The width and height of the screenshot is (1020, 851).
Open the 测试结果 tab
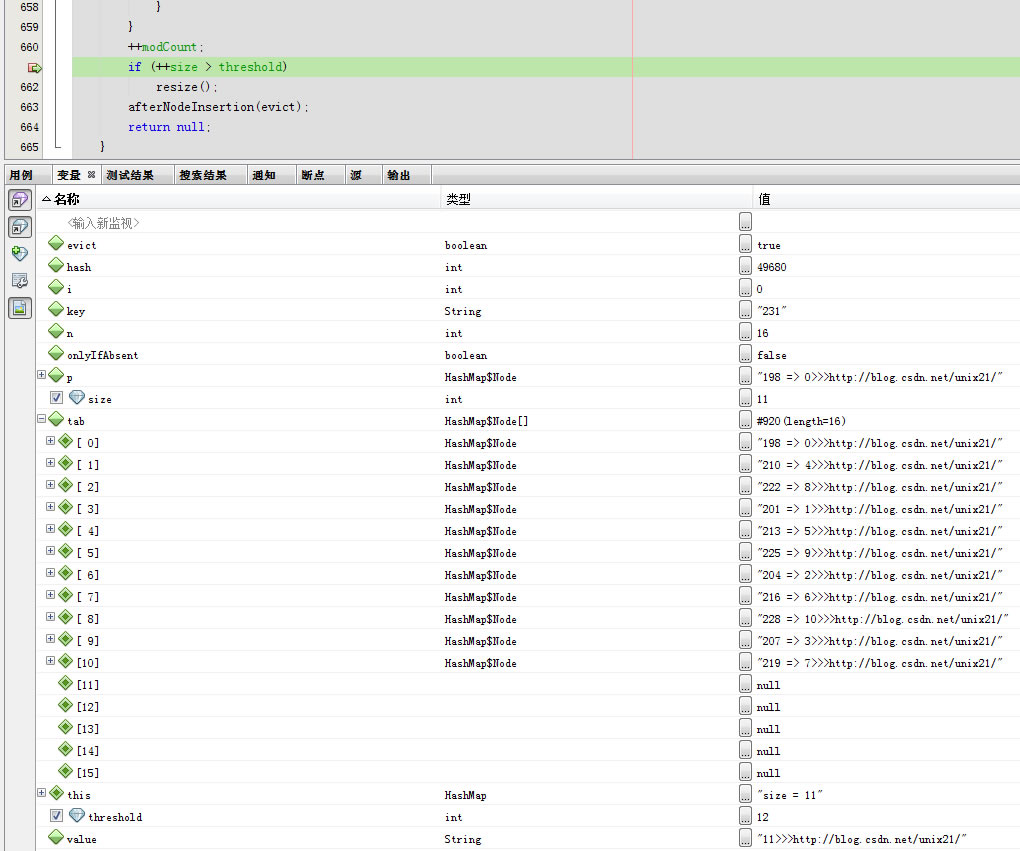130,175
